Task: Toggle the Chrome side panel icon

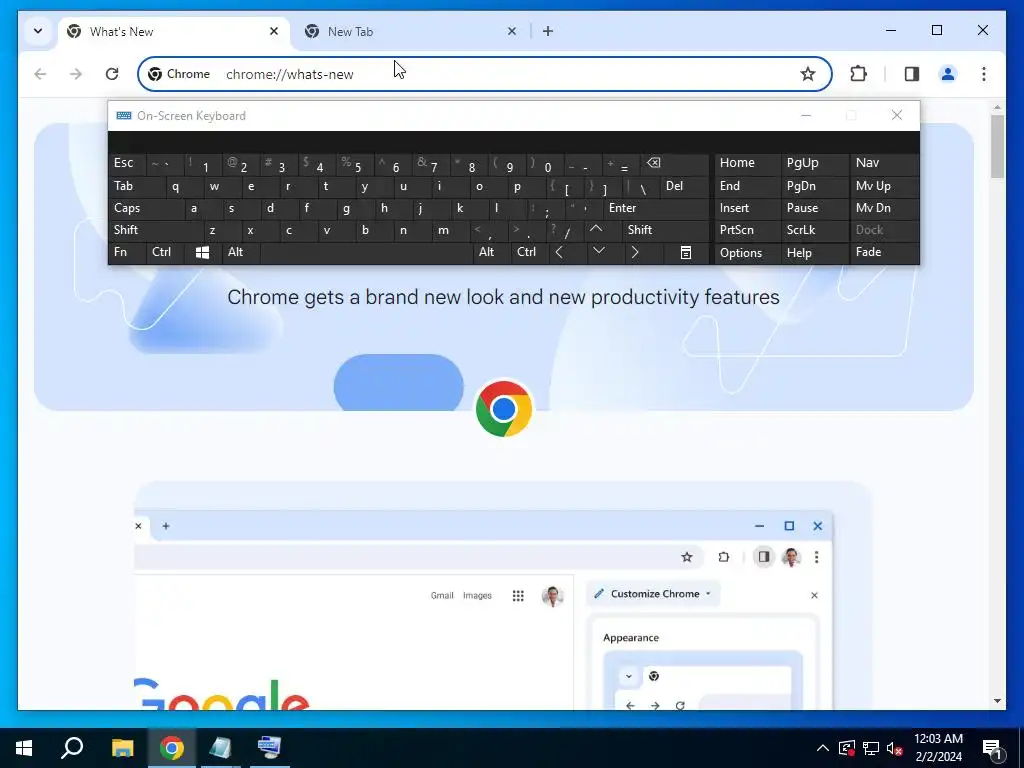Action: coord(912,74)
